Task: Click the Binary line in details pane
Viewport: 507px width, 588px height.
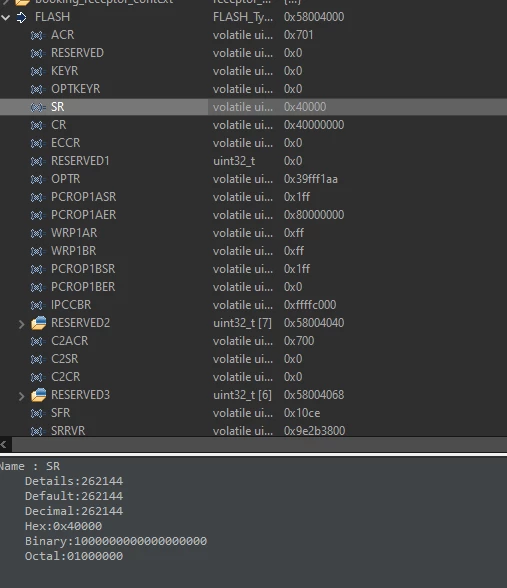Action: (116, 541)
